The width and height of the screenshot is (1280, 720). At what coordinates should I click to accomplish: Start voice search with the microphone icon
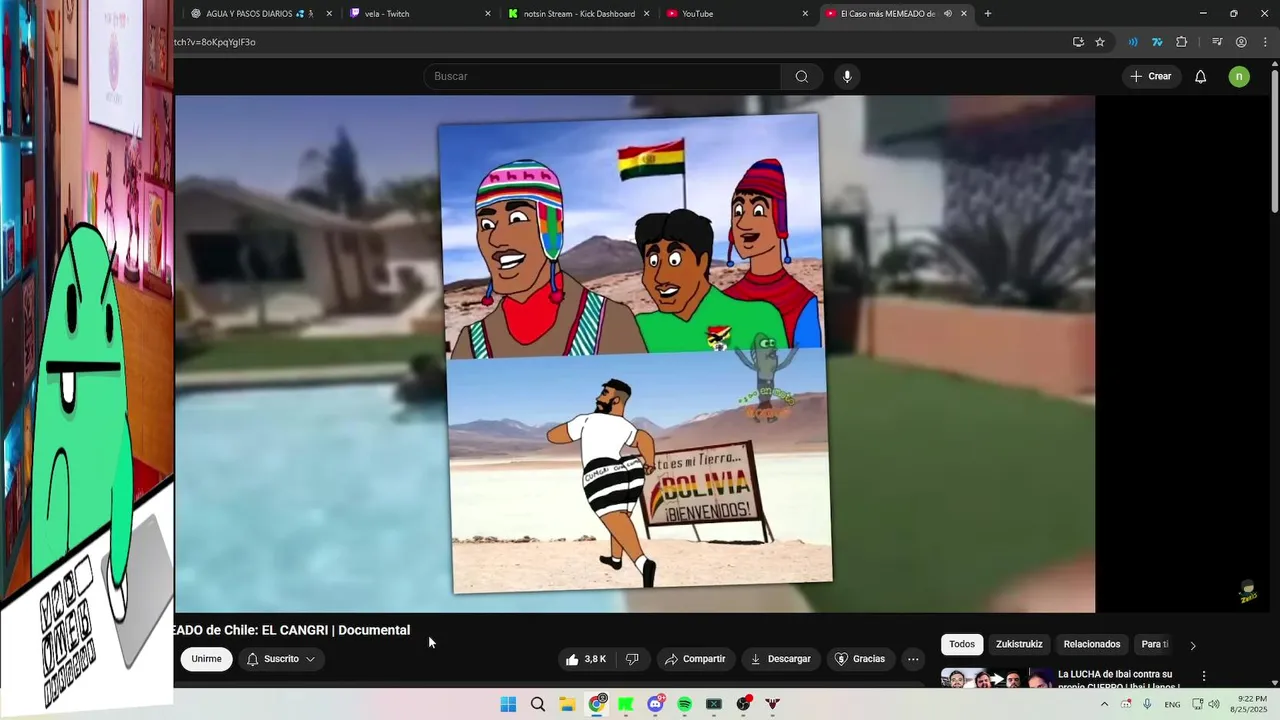(847, 77)
